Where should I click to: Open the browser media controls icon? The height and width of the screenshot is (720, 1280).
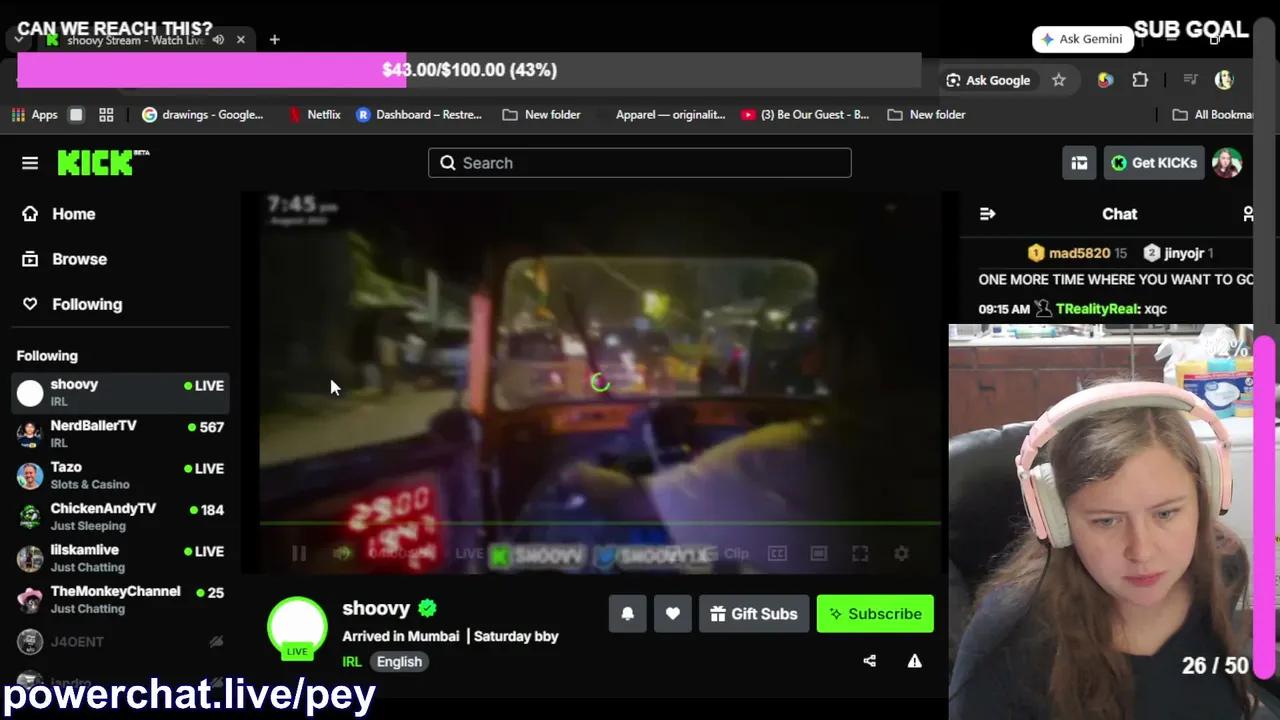tap(1190, 80)
